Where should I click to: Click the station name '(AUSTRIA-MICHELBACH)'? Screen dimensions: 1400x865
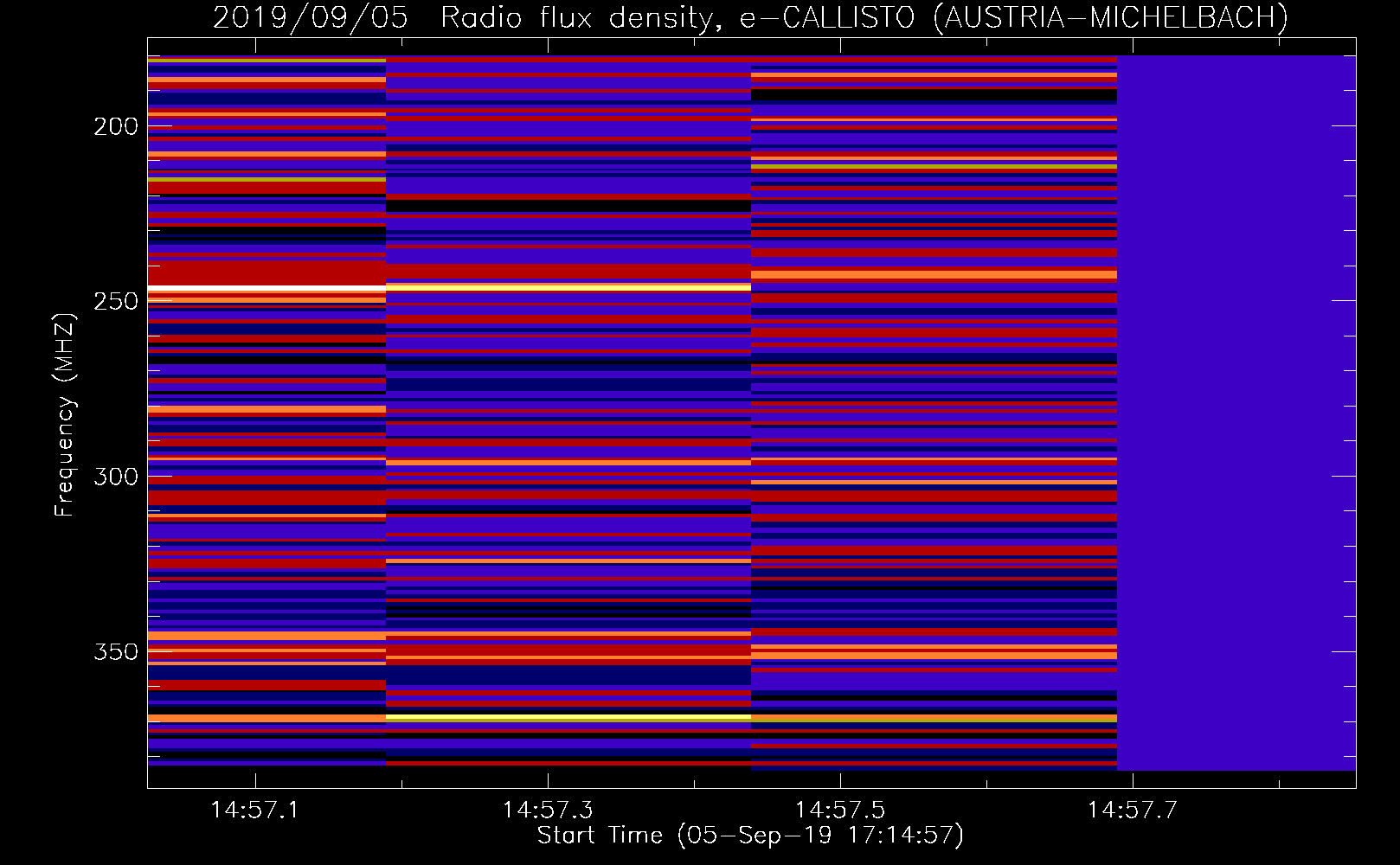point(1110,17)
